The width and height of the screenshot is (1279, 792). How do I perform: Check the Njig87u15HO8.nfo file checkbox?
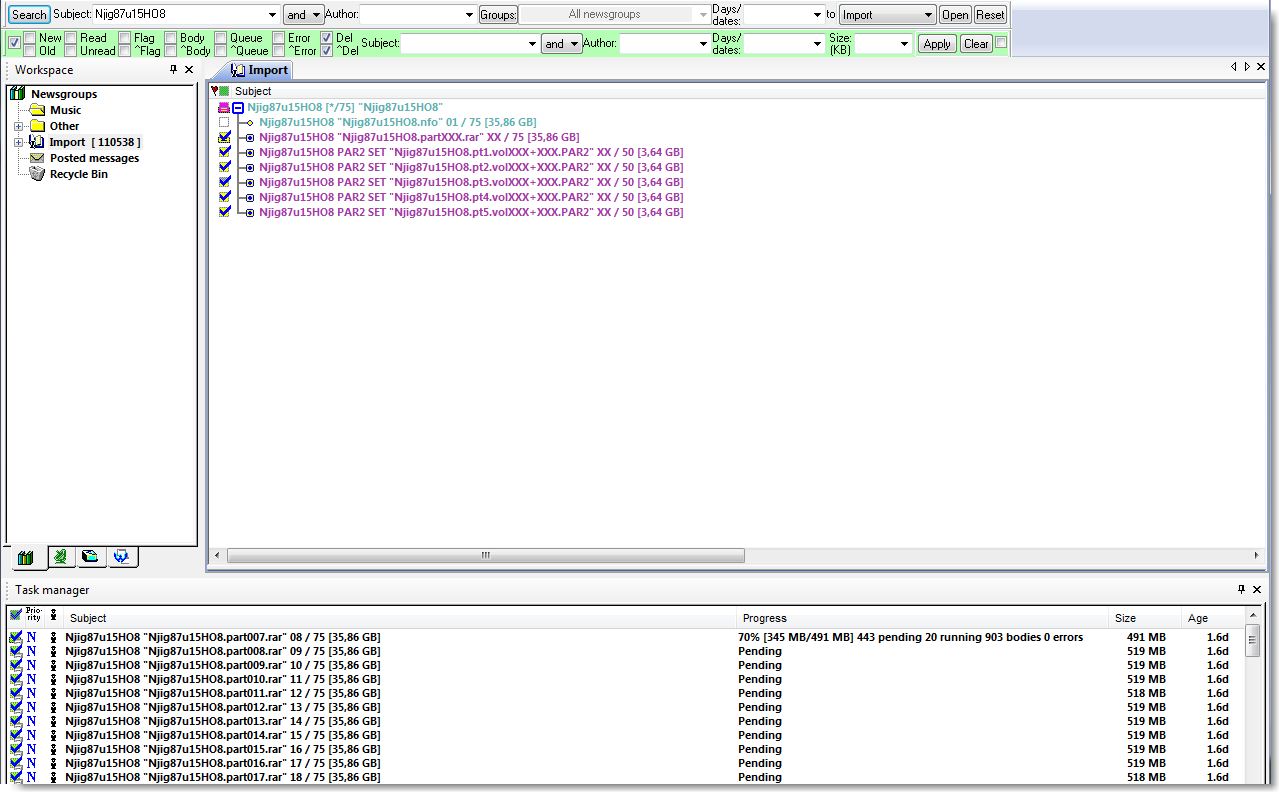[226, 121]
